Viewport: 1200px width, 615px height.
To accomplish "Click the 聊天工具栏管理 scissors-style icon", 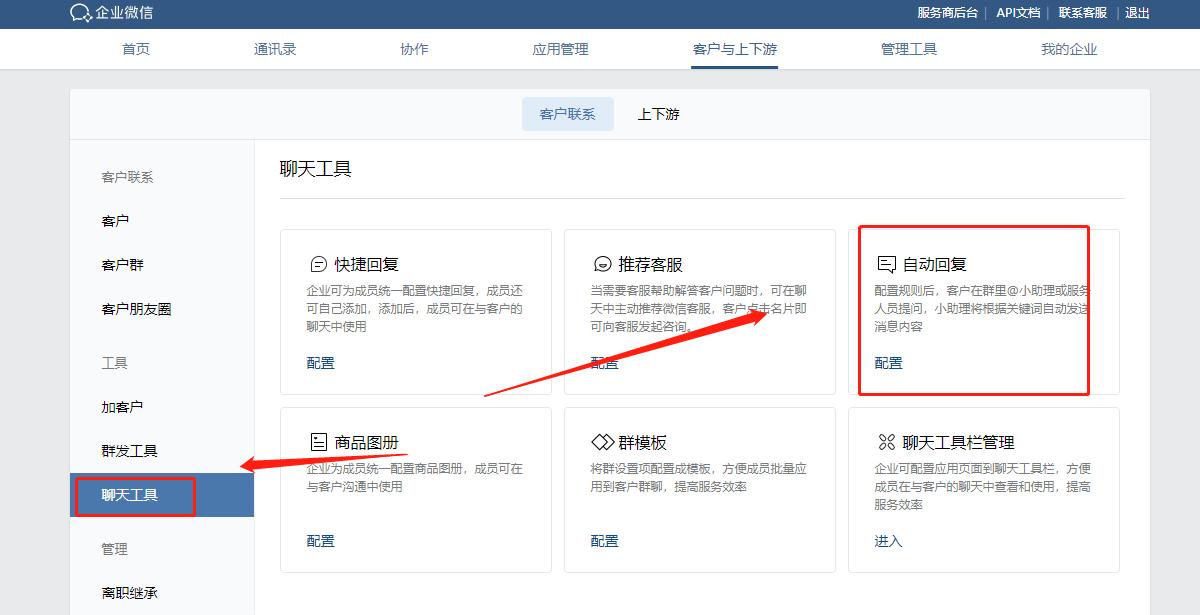I will click(886, 440).
